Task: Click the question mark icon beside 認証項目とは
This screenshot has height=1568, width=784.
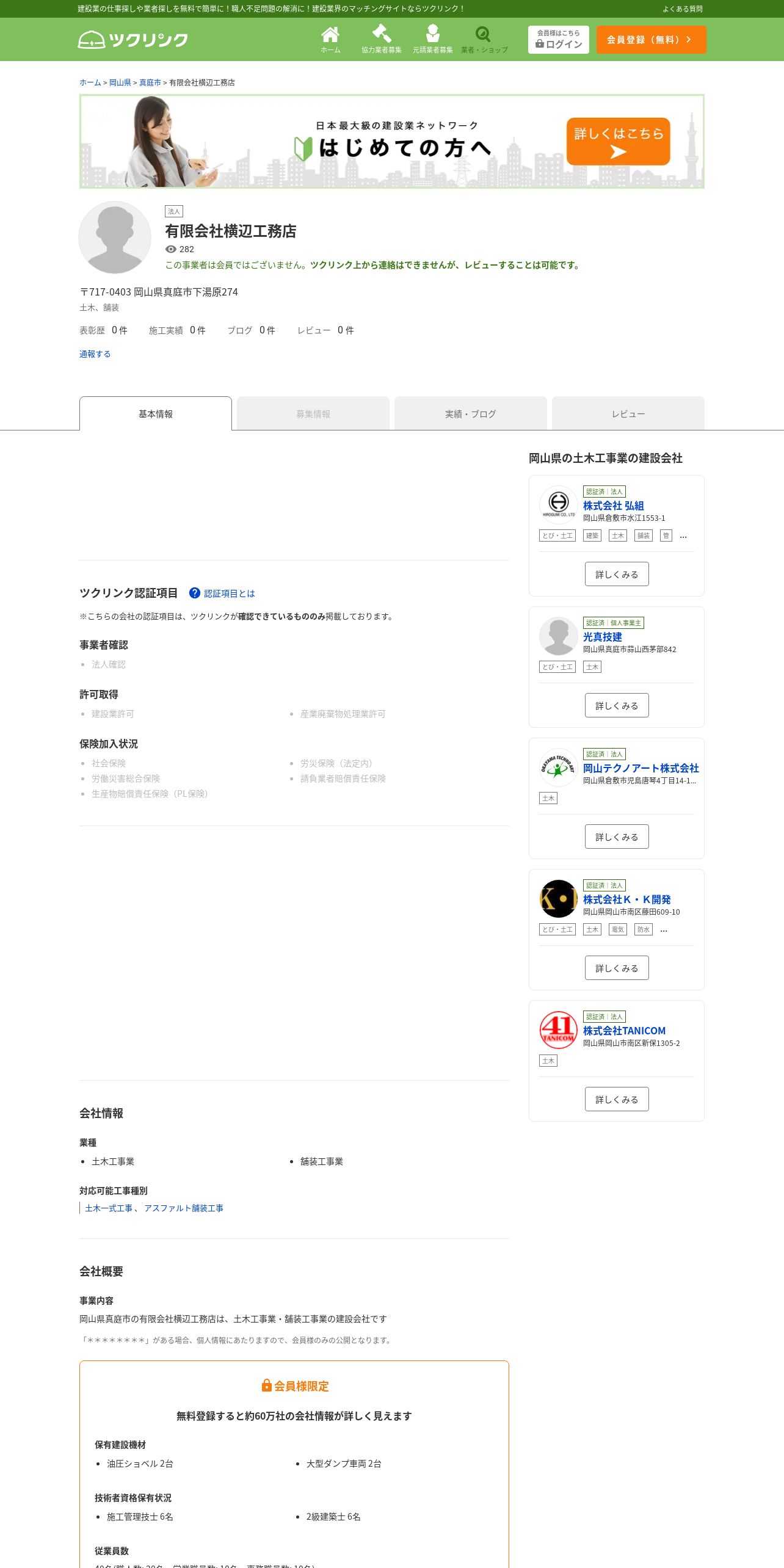Action: pyautogui.click(x=195, y=593)
